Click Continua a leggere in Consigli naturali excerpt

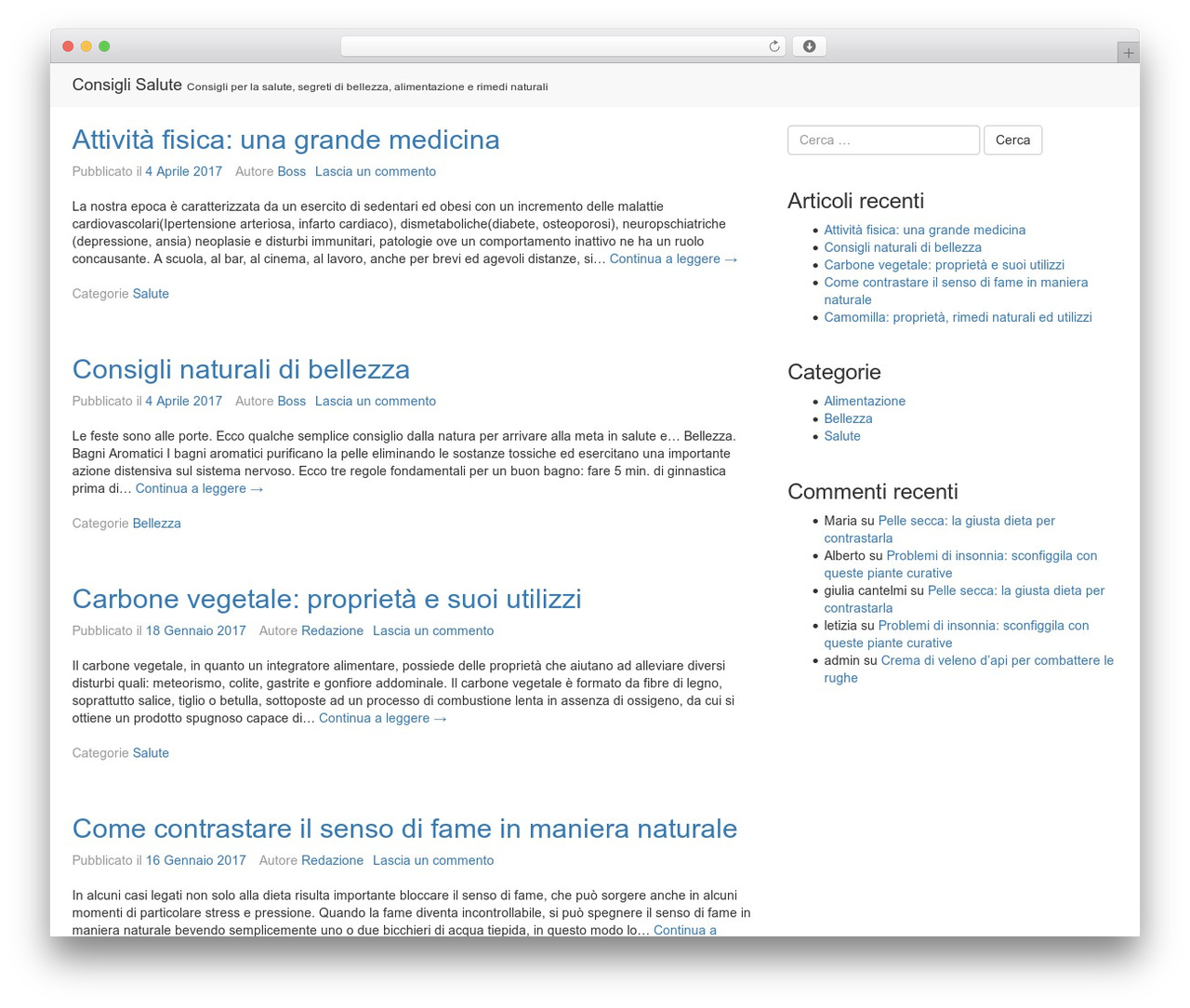click(x=199, y=488)
